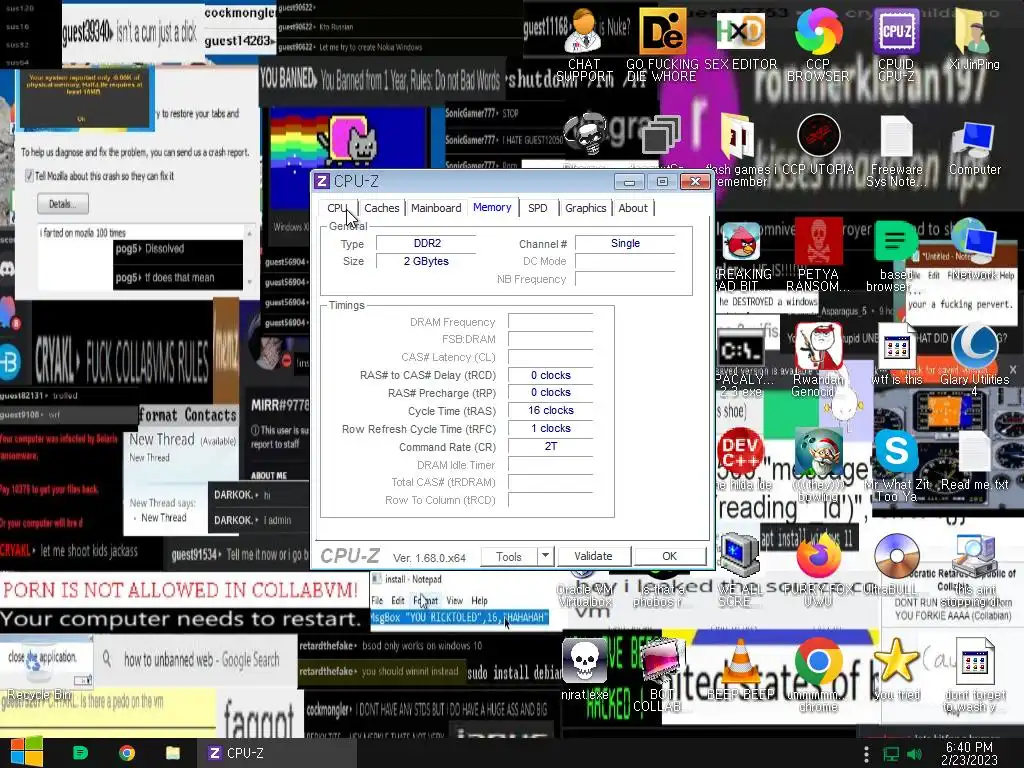Launch the CPUID CPU-Z desktop shortcut
This screenshot has height=768, width=1024.
click(896, 31)
